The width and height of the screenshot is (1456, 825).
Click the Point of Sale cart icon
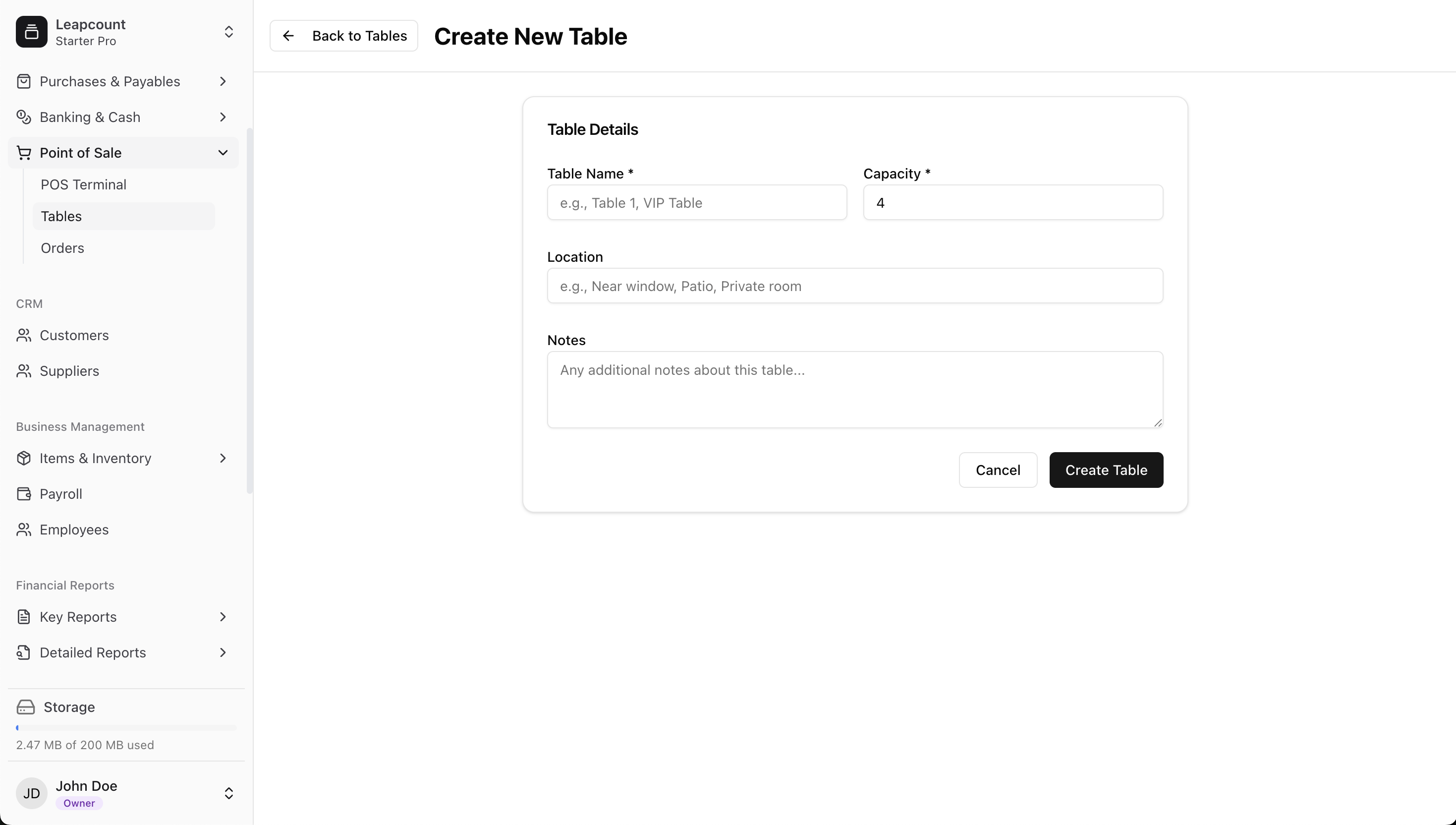point(24,153)
